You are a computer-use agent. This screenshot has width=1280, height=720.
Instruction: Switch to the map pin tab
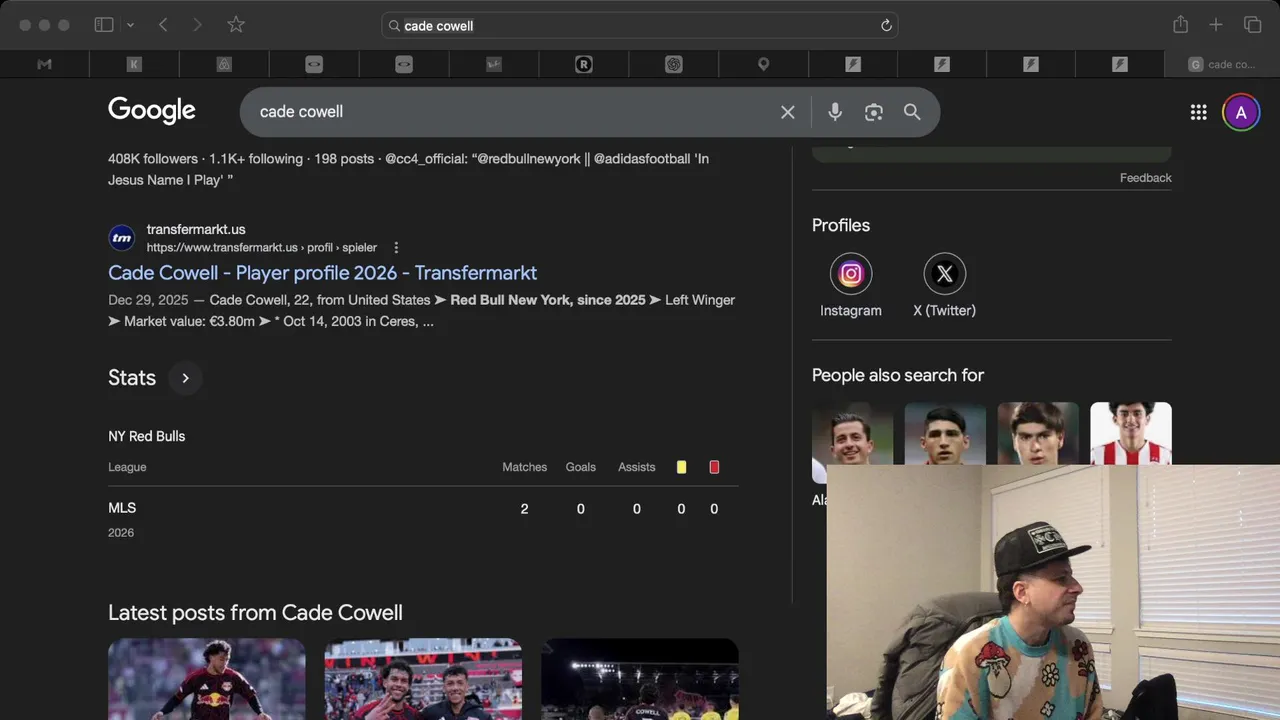(x=763, y=64)
